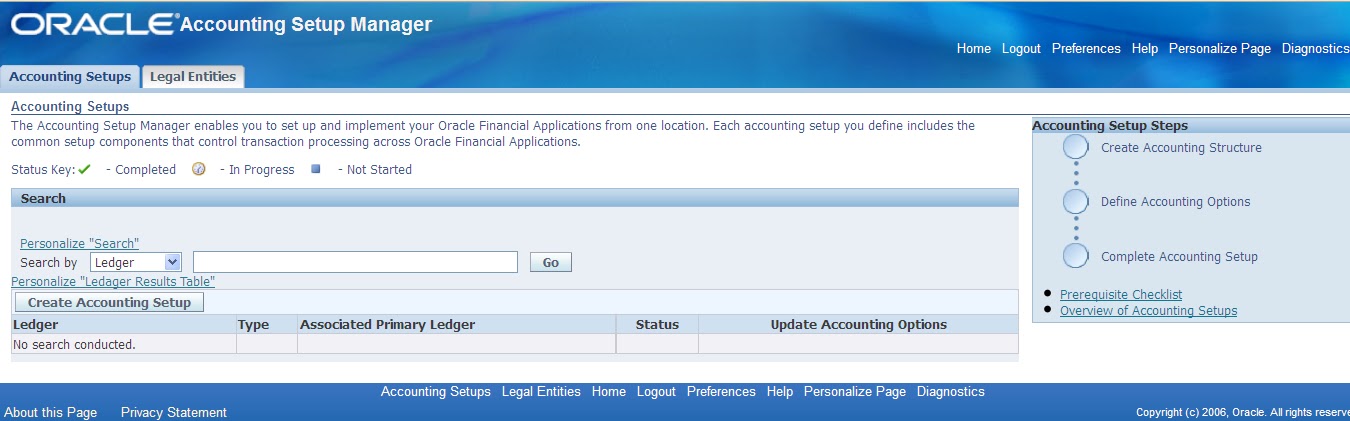Screen dimensions: 1350x421
Task: Open the Prerequisite Checklist link
Action: [1121, 294]
